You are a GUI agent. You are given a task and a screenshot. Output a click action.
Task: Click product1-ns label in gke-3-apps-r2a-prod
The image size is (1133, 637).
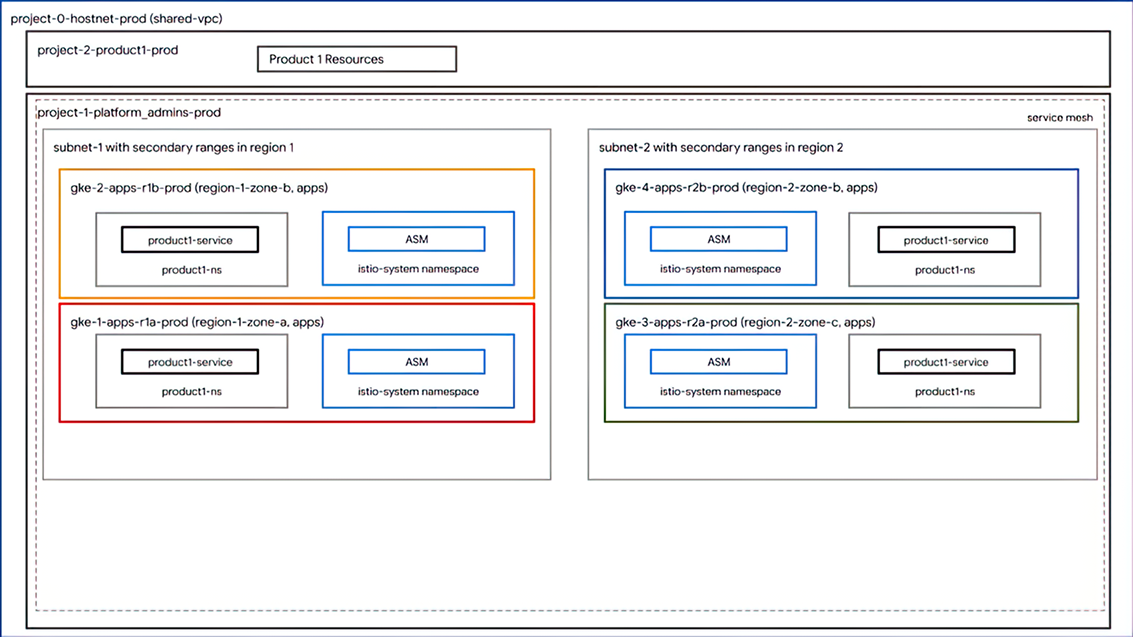click(945, 391)
